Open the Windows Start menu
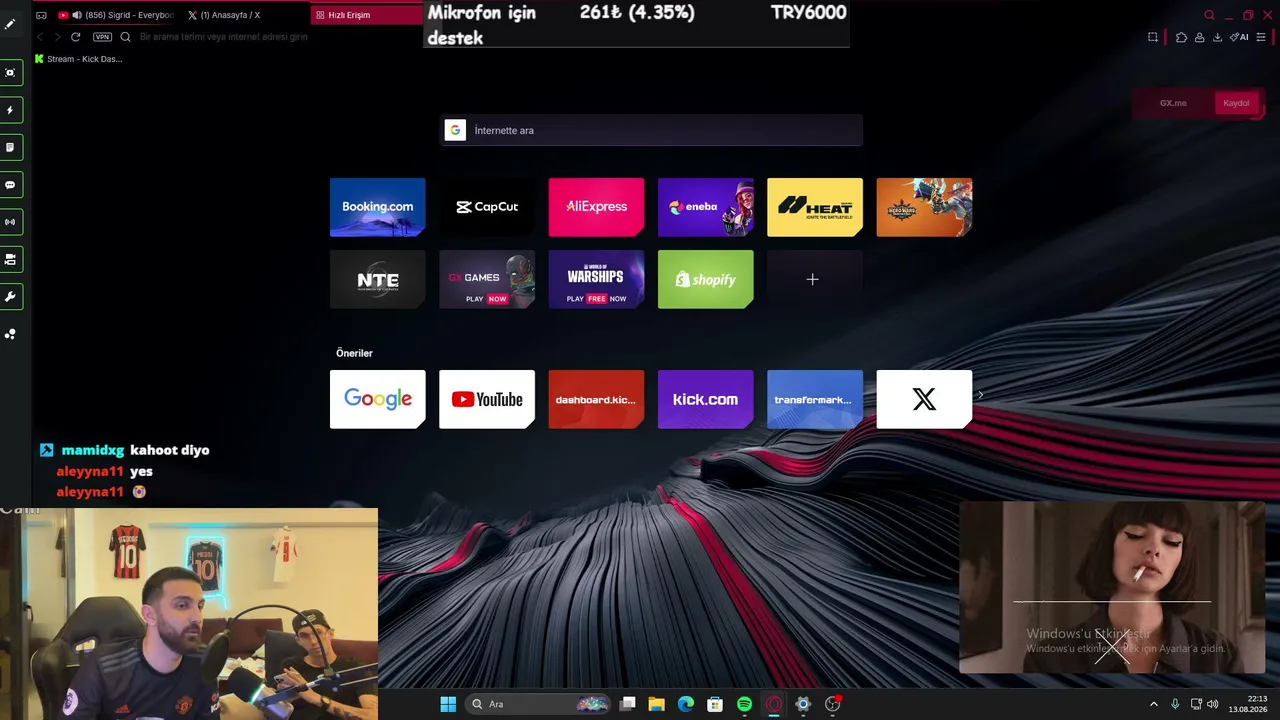Viewport: 1280px width, 720px height. 448,704
